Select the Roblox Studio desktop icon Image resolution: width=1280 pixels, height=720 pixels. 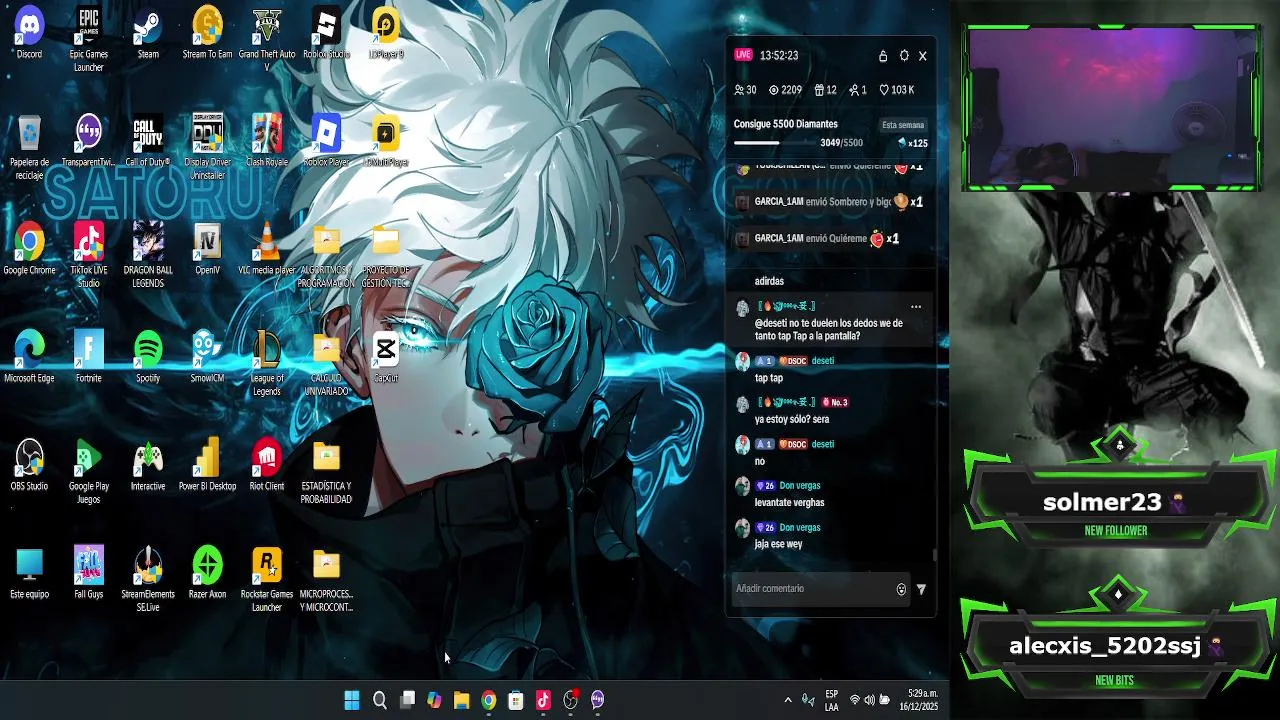pyautogui.click(x=326, y=33)
